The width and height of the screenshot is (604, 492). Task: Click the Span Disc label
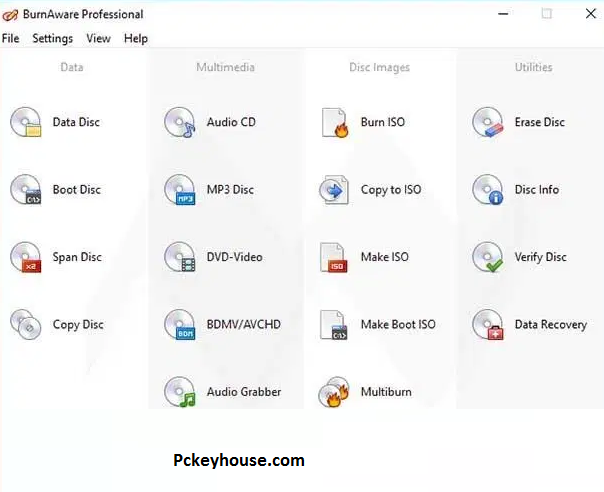(77, 257)
